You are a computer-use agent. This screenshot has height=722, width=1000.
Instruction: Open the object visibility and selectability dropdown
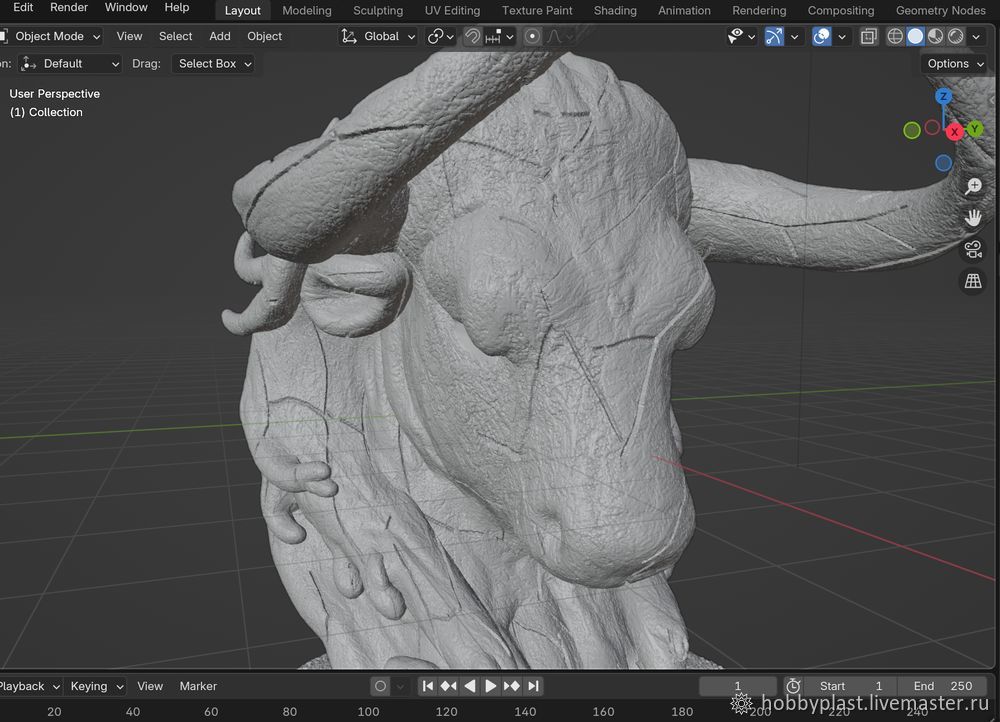click(741, 36)
